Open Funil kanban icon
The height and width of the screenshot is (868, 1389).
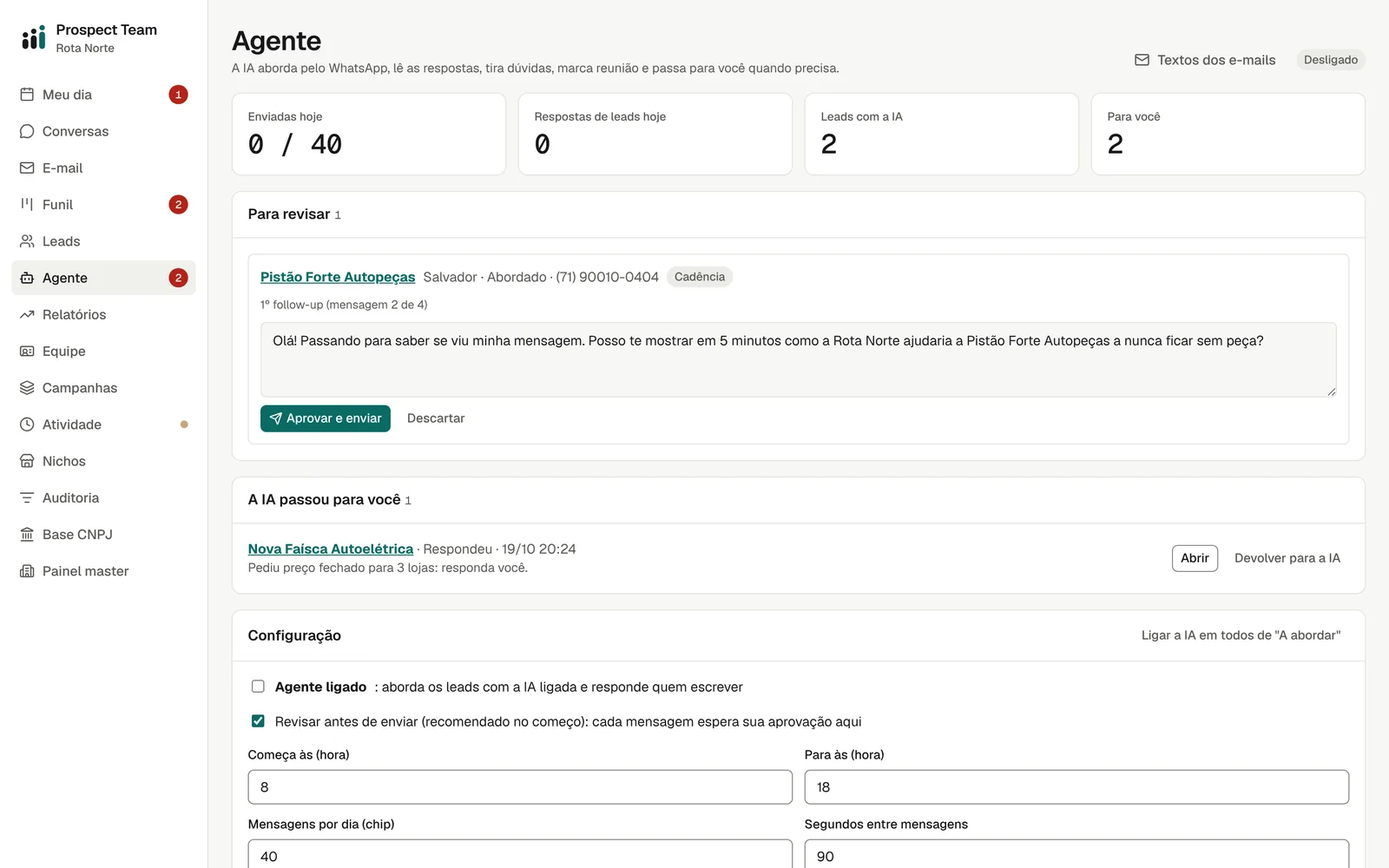pyautogui.click(x=27, y=204)
